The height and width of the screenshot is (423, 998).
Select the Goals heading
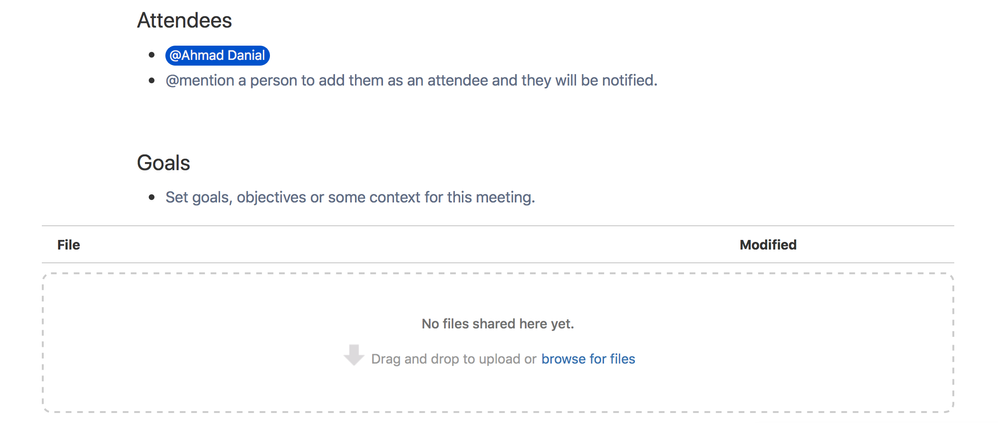pyautogui.click(x=164, y=163)
